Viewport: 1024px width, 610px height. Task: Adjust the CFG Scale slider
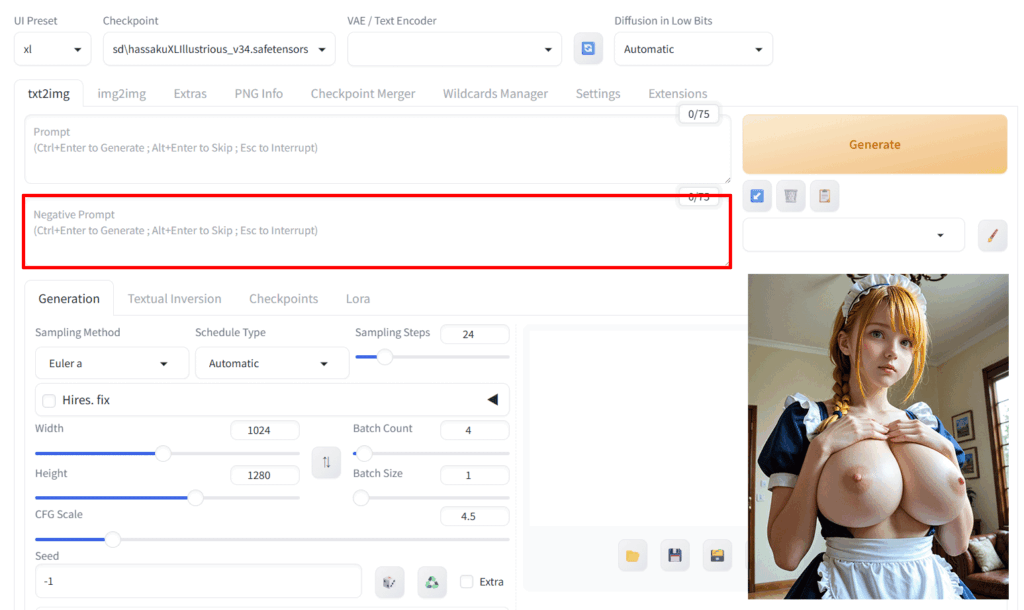point(113,539)
